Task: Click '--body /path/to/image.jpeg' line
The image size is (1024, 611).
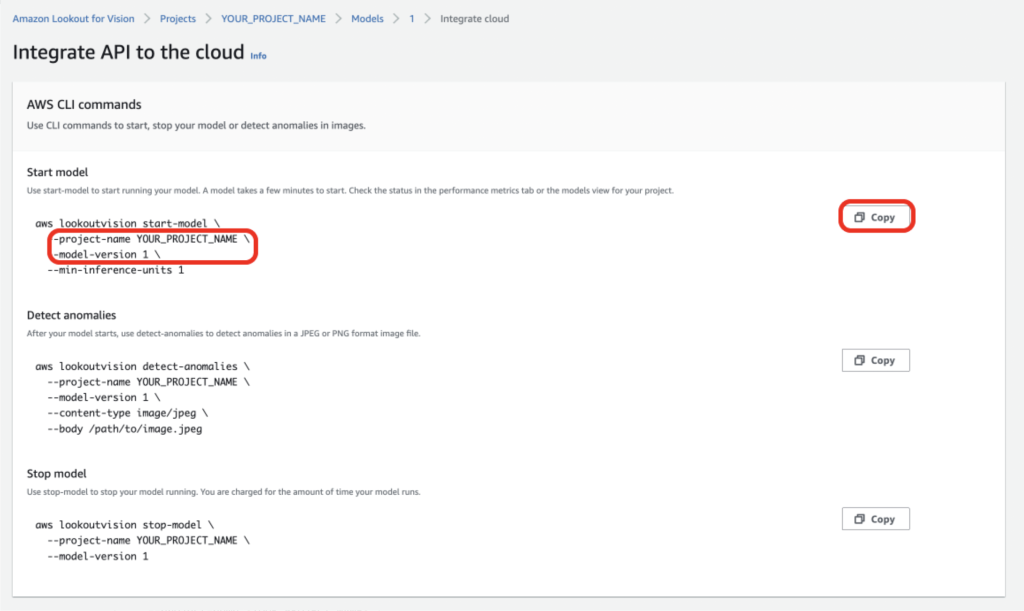Action: [x=125, y=429]
